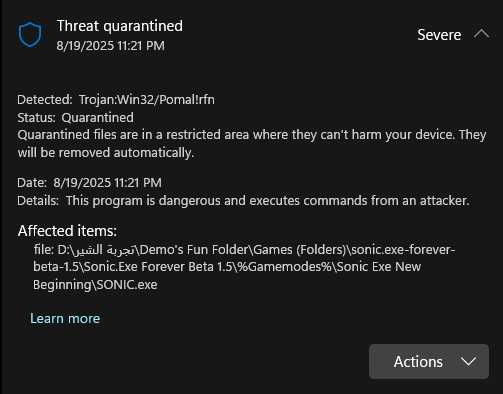Open the Learn more link

coord(65,318)
